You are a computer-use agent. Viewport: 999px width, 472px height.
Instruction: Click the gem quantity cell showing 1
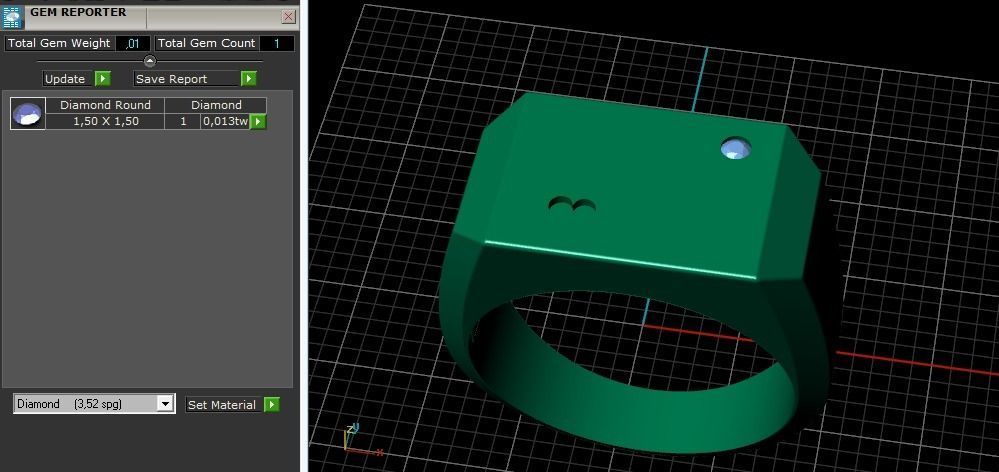coord(183,122)
